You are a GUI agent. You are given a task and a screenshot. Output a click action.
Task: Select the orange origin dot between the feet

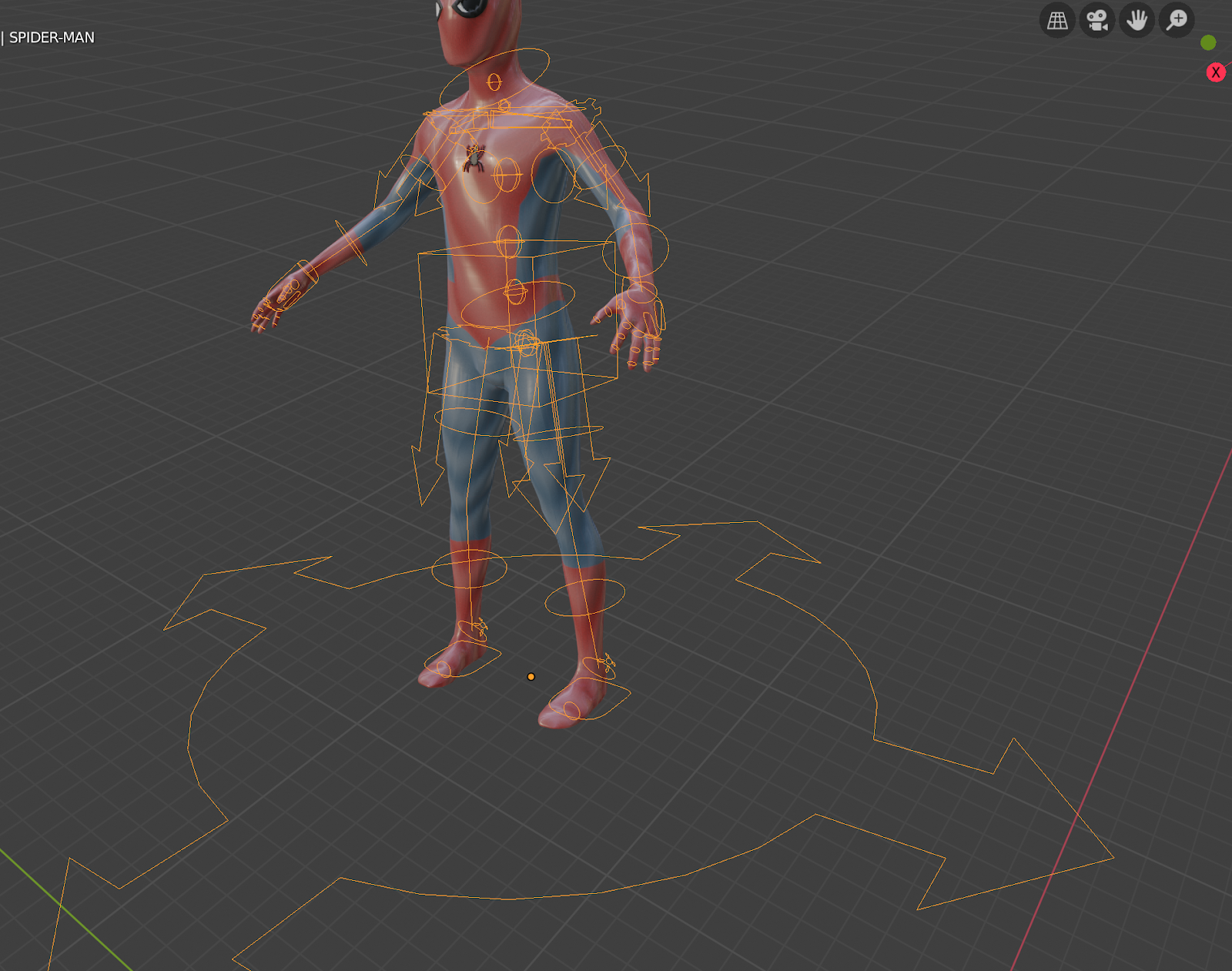click(x=531, y=677)
